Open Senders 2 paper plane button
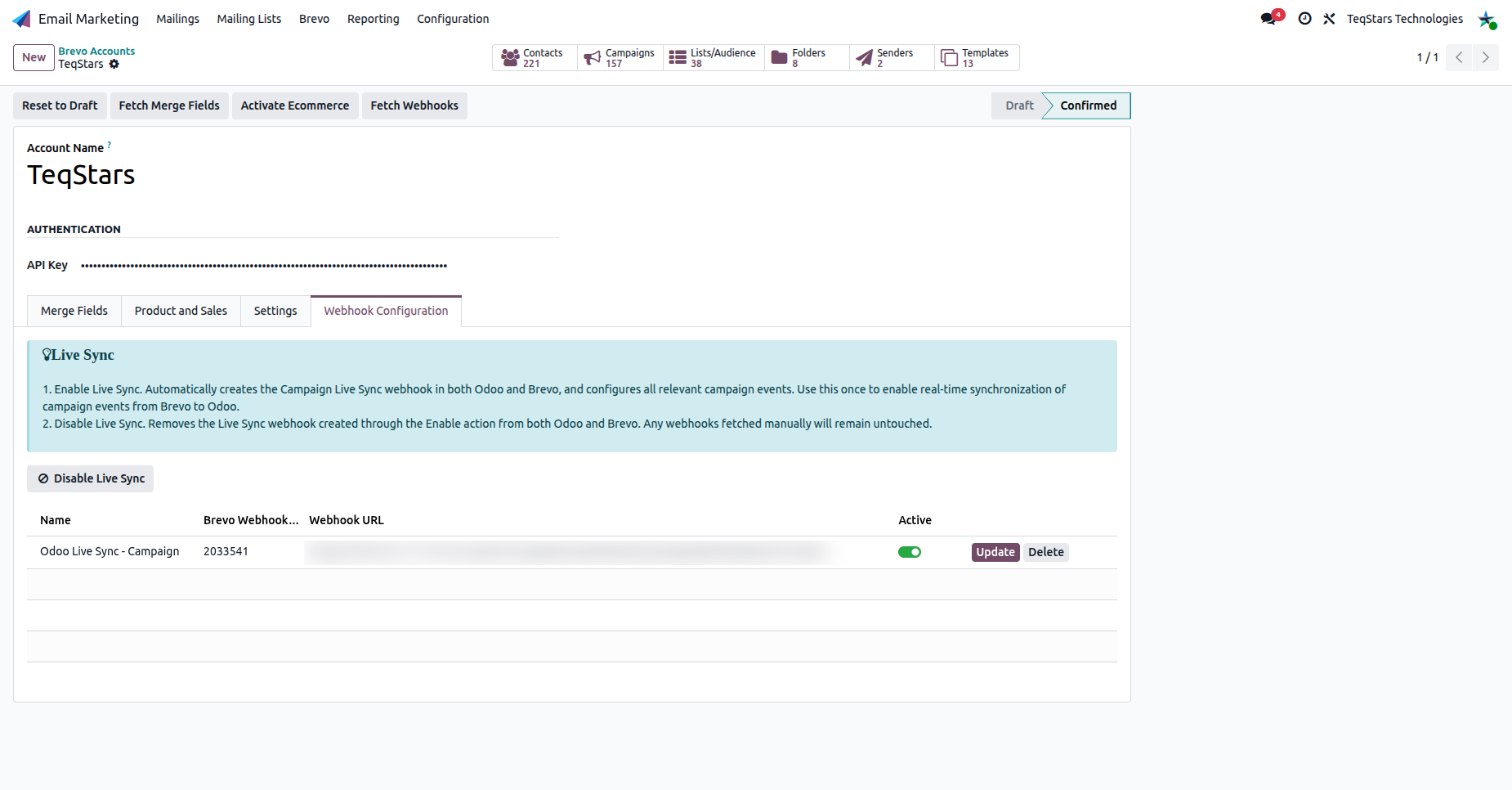This screenshot has width=1512, height=790. [x=892, y=57]
